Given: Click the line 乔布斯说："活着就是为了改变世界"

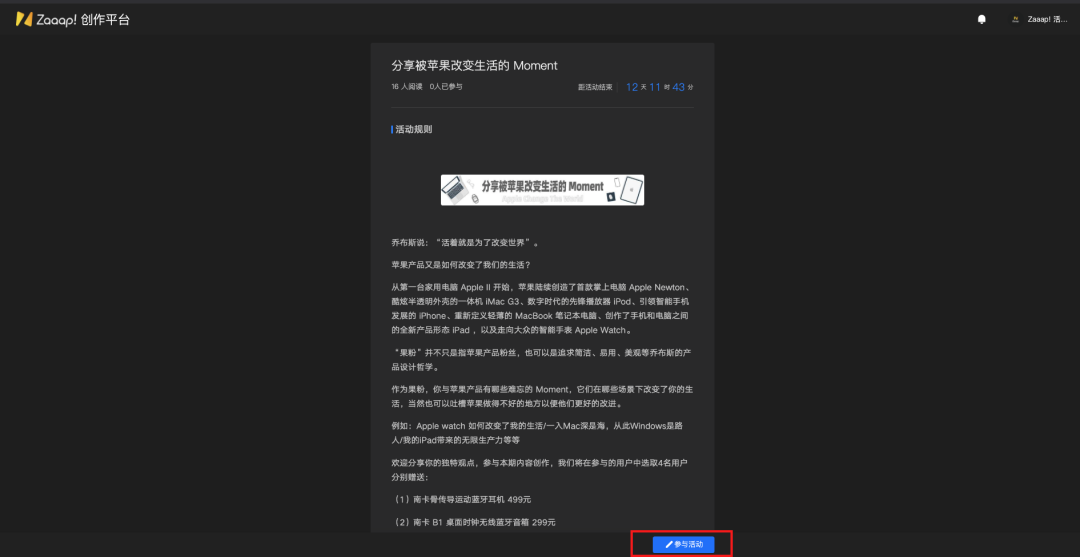Looking at the screenshot, I should click(465, 242).
